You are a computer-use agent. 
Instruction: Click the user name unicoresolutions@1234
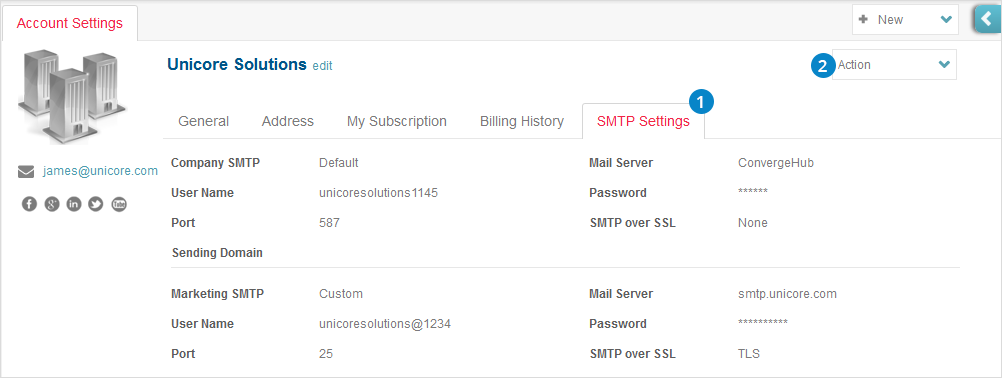click(385, 324)
